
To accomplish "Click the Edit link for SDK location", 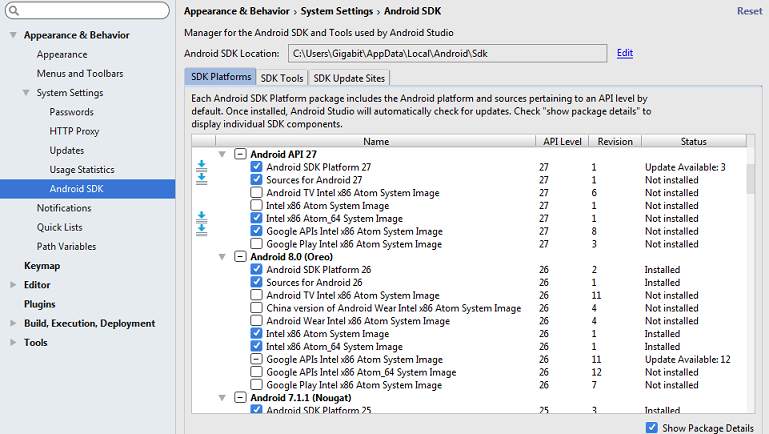I will (x=625, y=53).
